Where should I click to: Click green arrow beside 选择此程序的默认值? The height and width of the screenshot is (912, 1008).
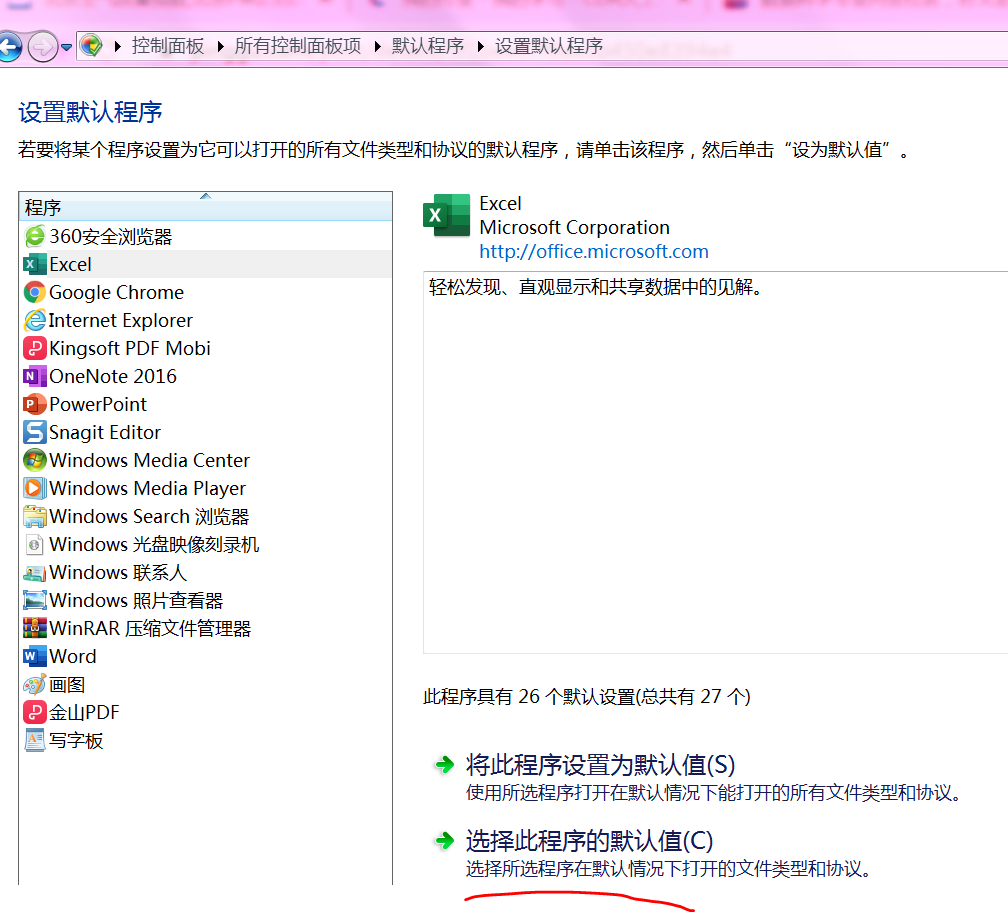coord(444,841)
